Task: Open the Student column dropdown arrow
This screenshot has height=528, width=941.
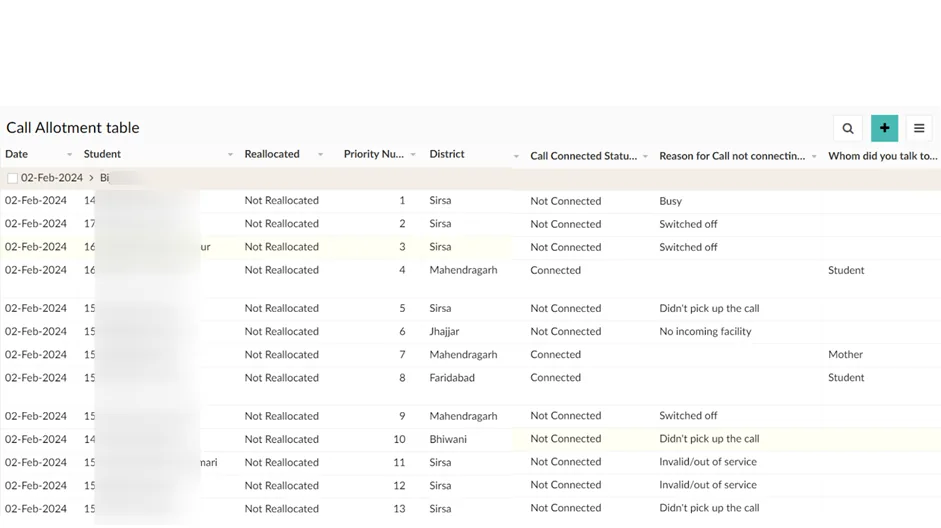Action: (230, 155)
